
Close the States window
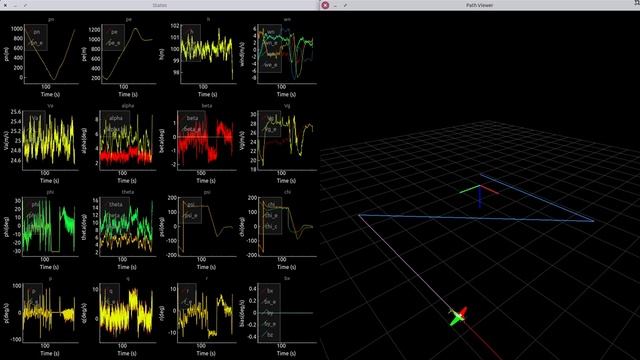[5, 5]
